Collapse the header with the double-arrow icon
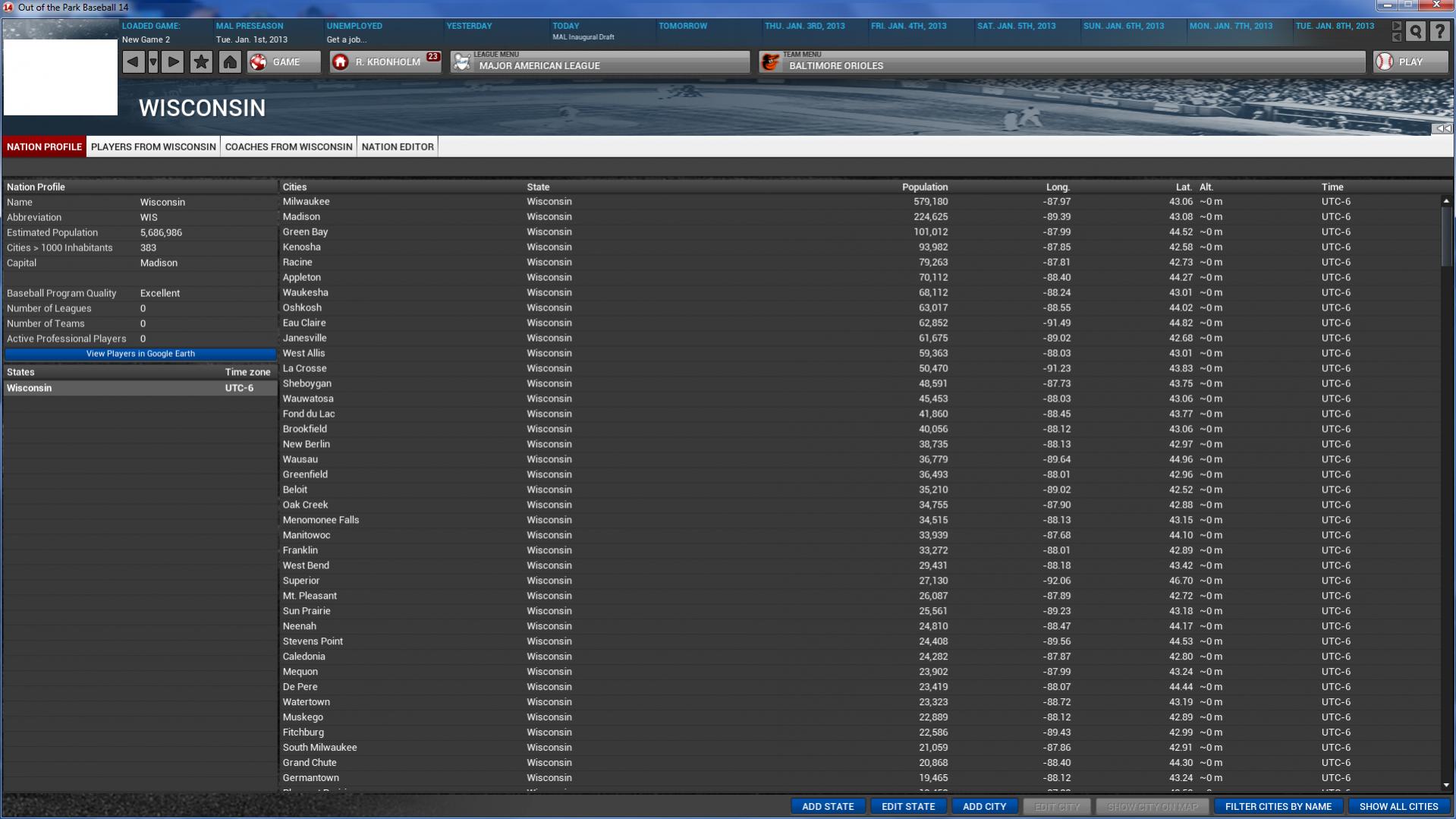The height and width of the screenshot is (819, 1456). coord(1443,128)
